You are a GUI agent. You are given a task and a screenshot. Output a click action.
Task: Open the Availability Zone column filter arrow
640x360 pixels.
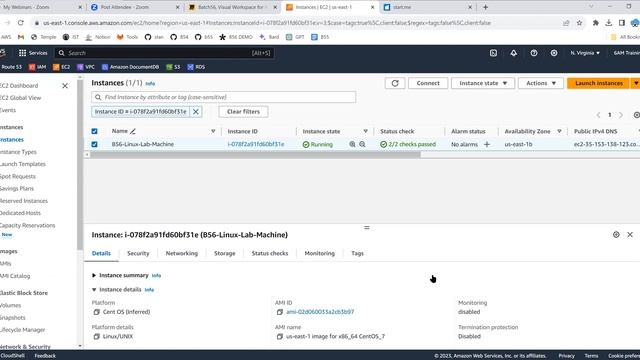[560, 131]
